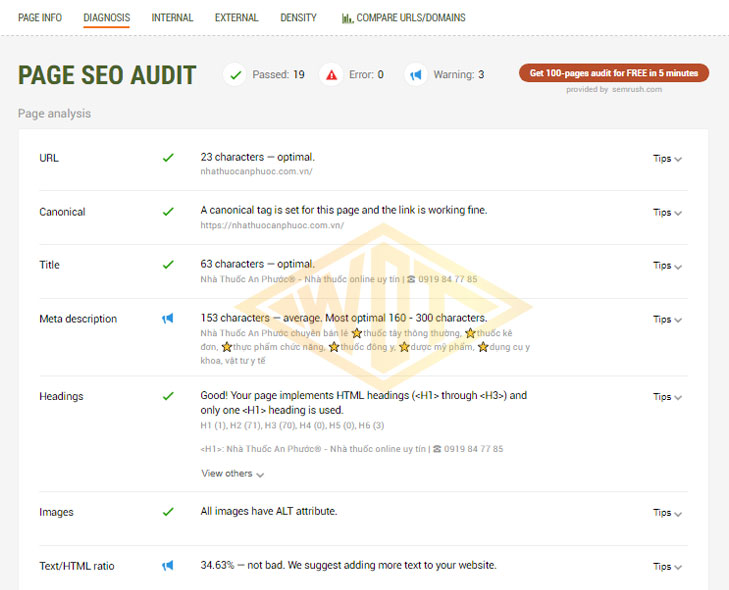Click the PAGE SEO AUDIT heading
729x590 pixels.
(107, 75)
